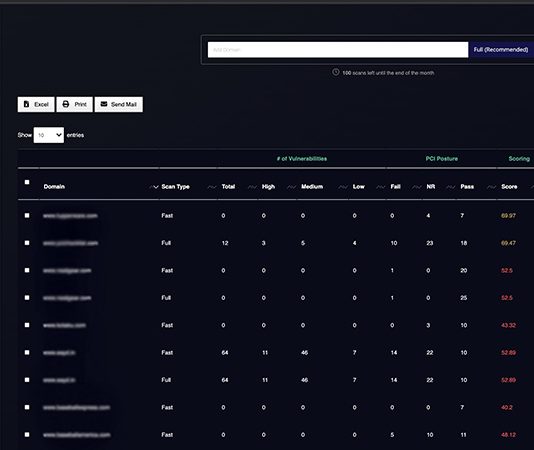
Task: Click the clock icon beside scans left notice
Action: click(x=336, y=72)
